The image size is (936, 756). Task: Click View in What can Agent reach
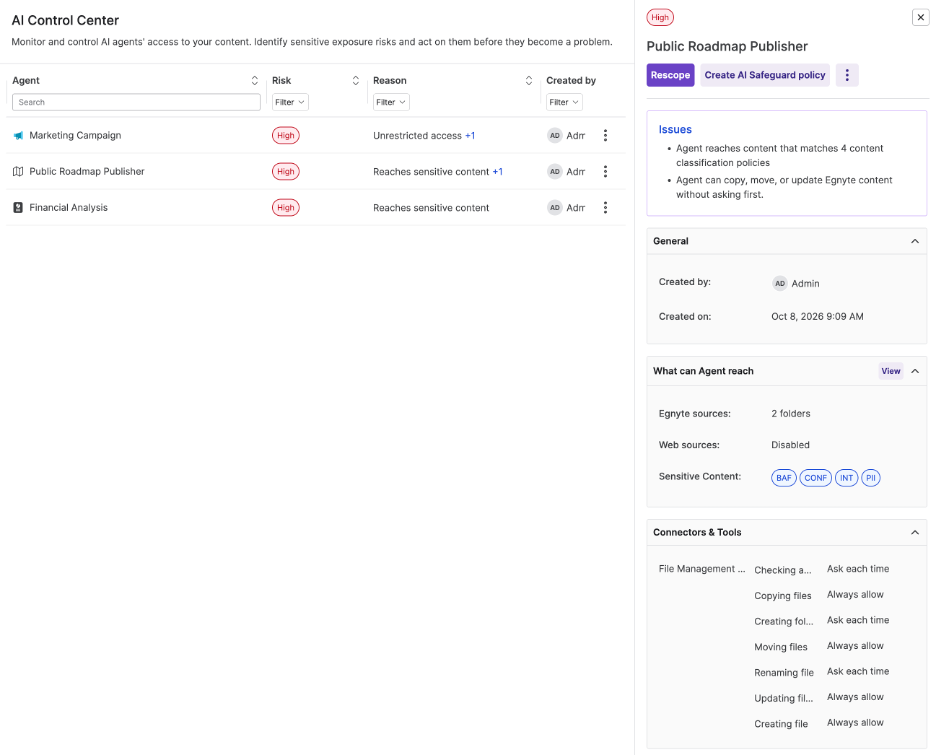pyautogui.click(x=891, y=371)
